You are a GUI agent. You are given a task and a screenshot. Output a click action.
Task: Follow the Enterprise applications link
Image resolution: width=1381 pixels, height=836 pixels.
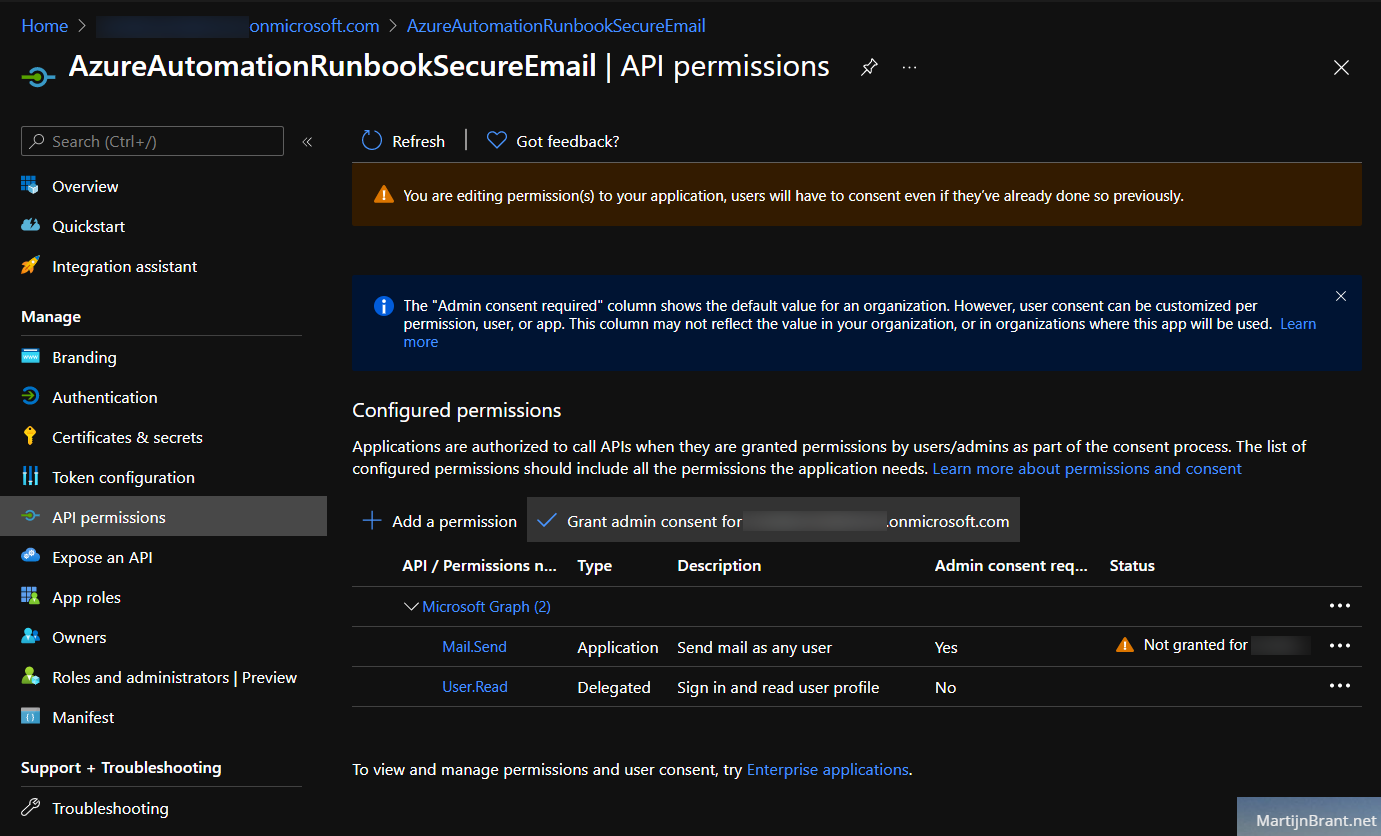[x=828, y=770]
